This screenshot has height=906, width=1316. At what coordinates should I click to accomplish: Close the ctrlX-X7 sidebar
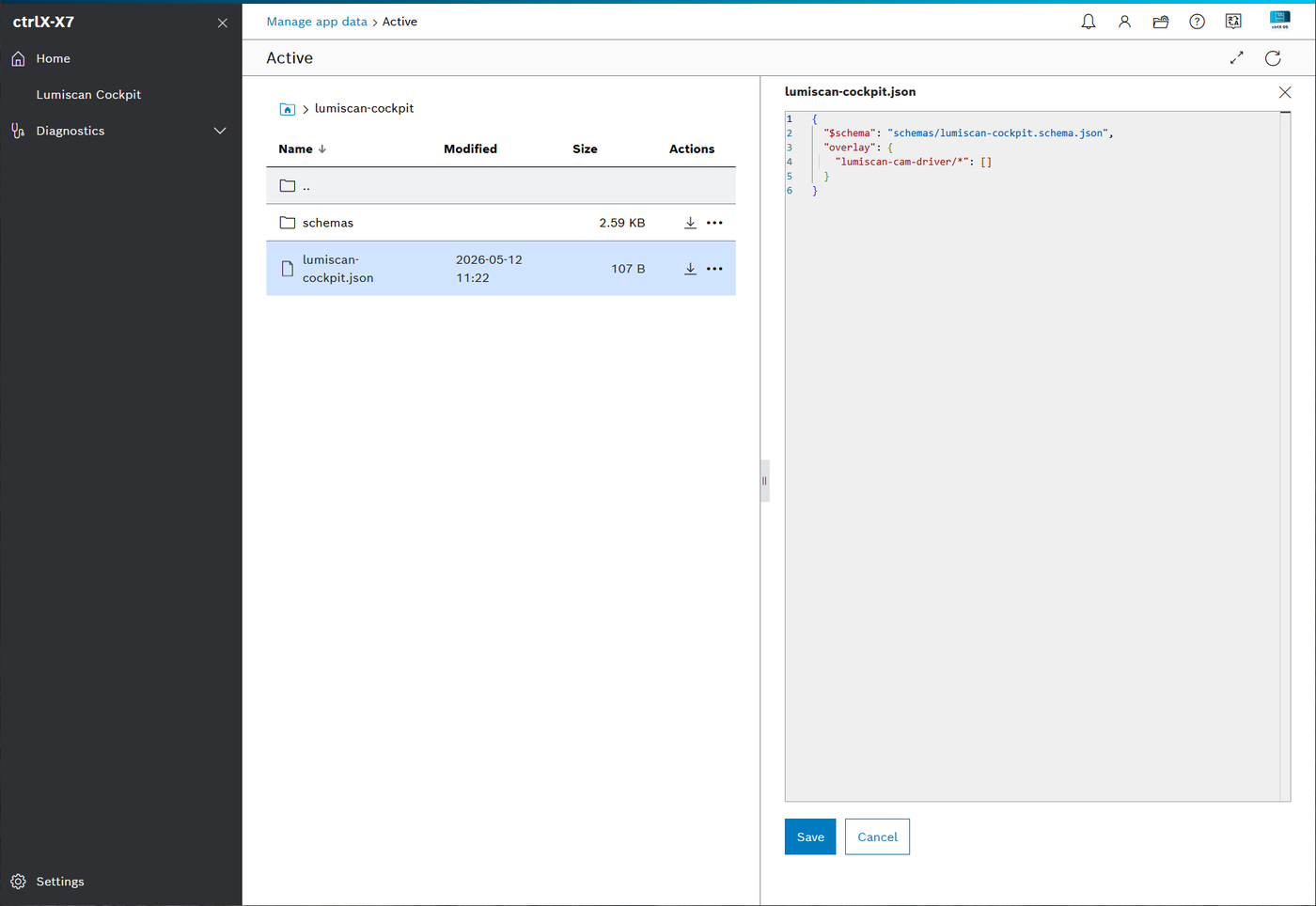pyautogui.click(x=223, y=23)
